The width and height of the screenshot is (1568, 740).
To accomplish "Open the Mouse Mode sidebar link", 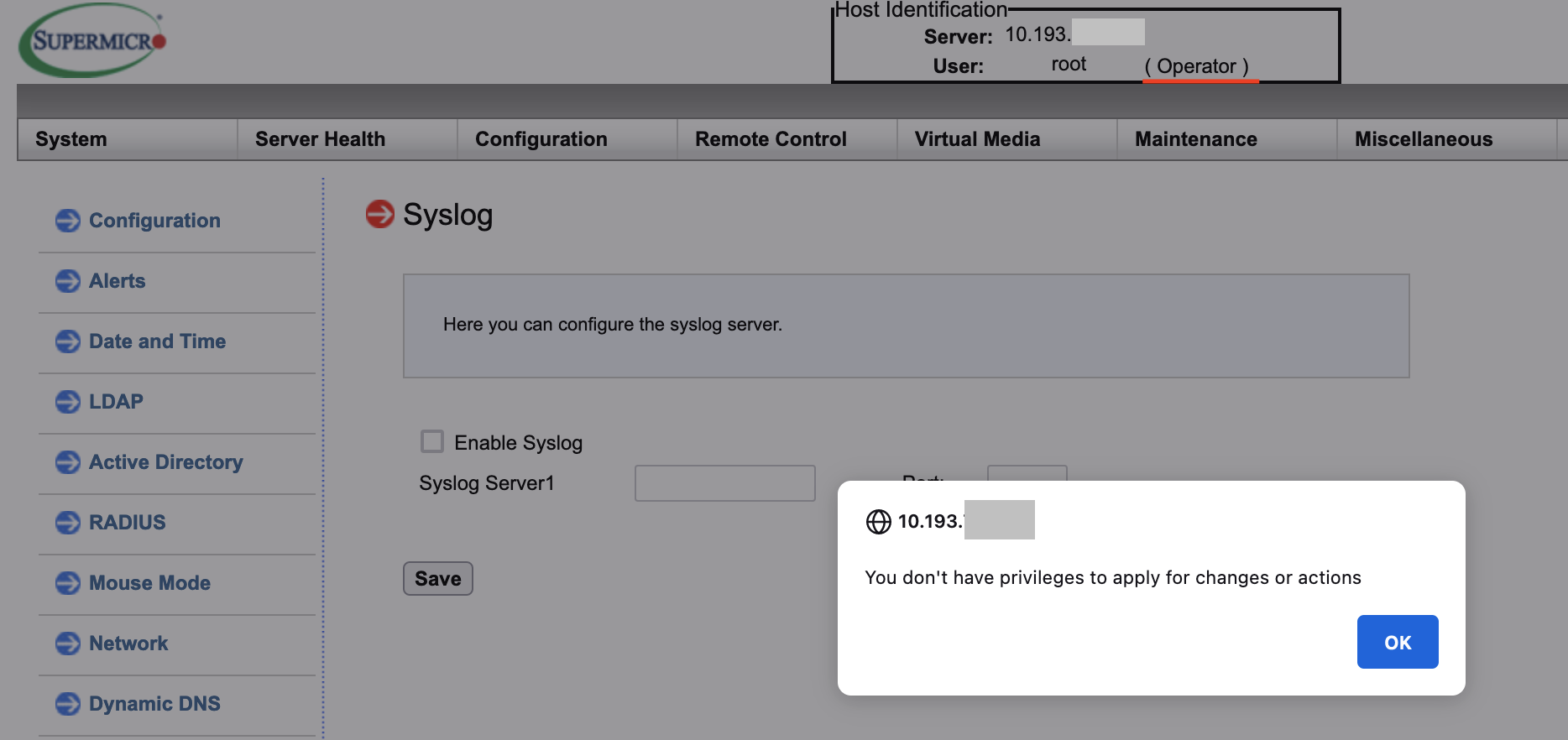I will point(150,583).
